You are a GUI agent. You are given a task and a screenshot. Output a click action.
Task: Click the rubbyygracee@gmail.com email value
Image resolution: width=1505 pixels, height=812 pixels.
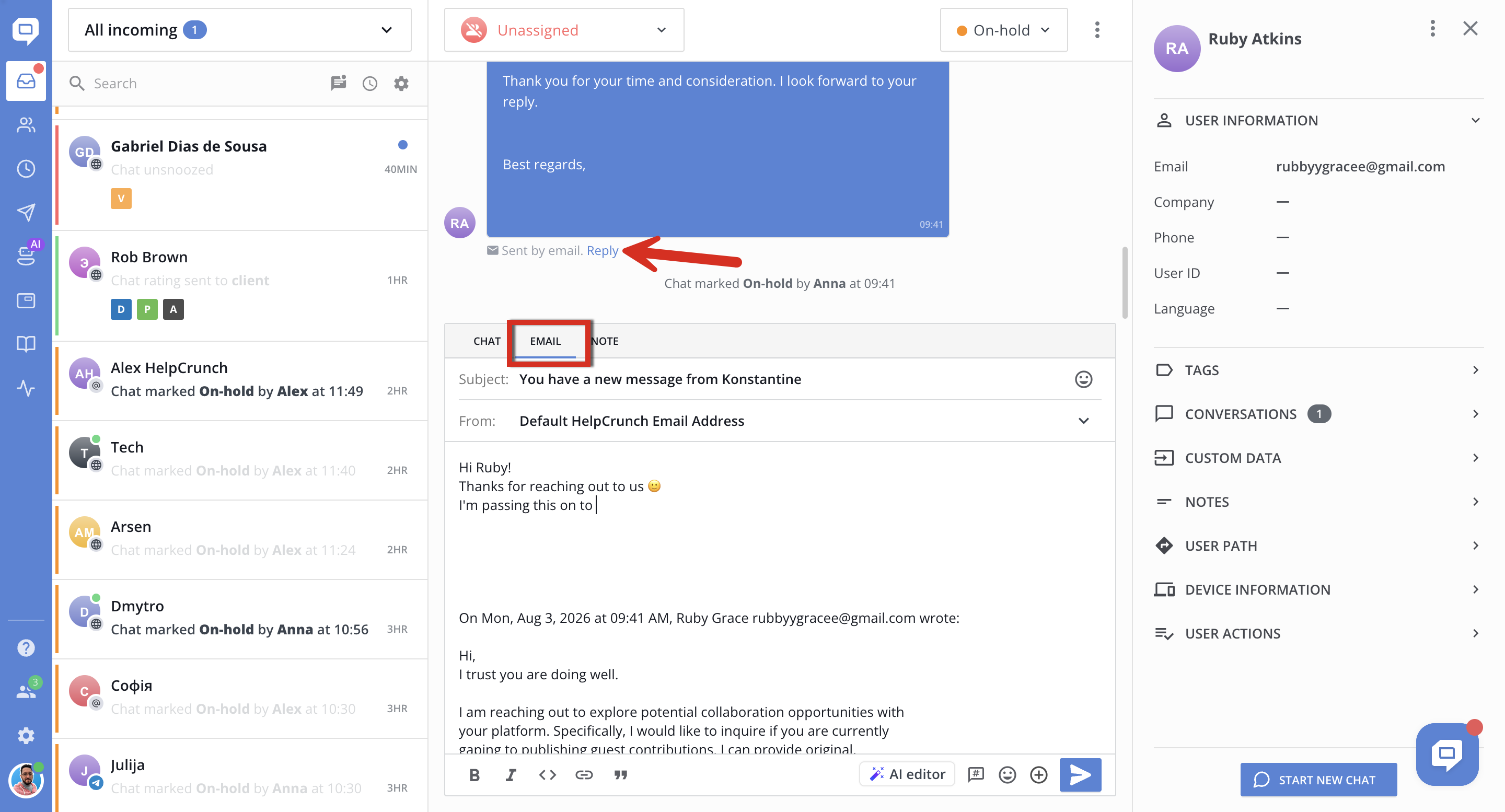1360,167
